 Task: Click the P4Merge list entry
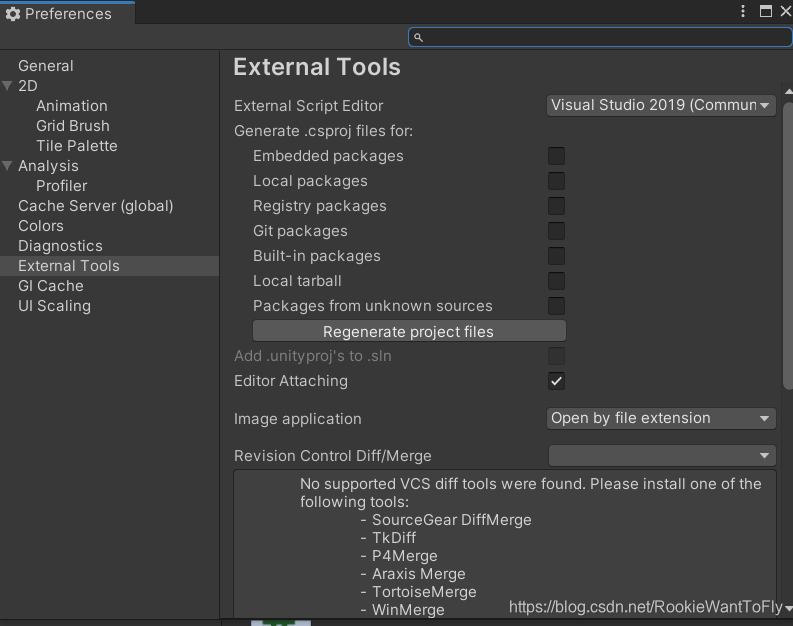[x=405, y=556]
